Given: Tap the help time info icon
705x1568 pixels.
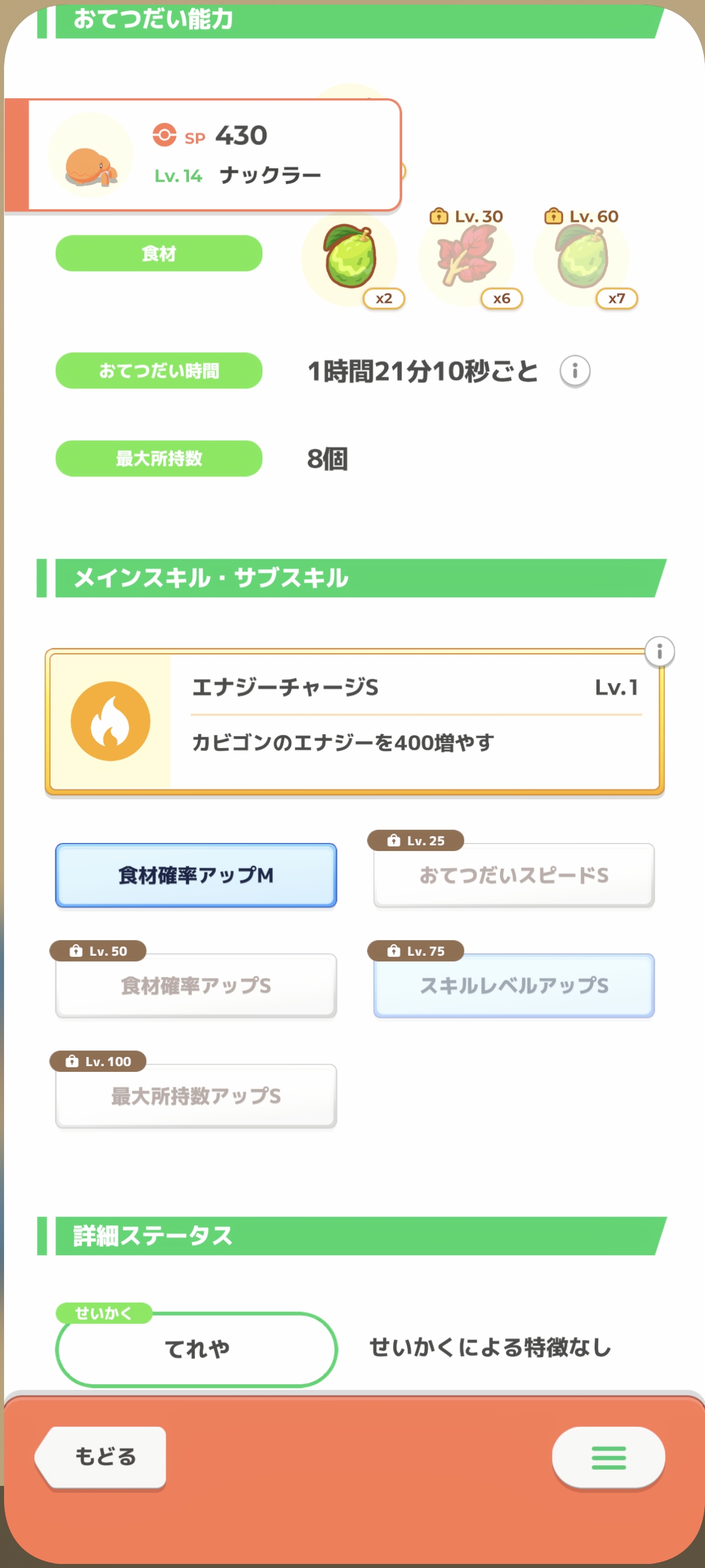Looking at the screenshot, I should tap(574, 371).
